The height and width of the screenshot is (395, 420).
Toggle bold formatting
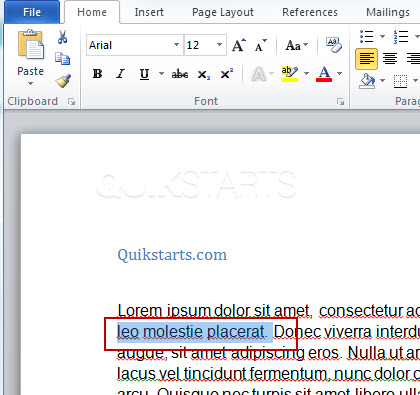97,74
